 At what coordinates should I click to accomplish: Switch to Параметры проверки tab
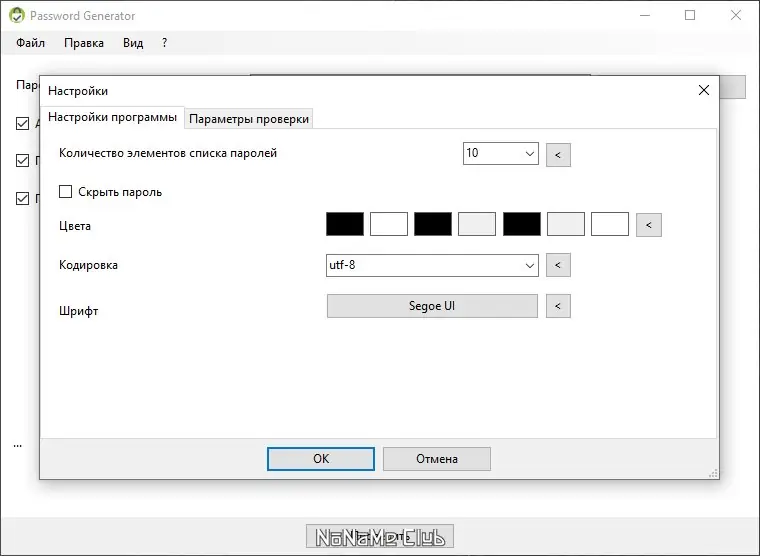click(x=249, y=119)
